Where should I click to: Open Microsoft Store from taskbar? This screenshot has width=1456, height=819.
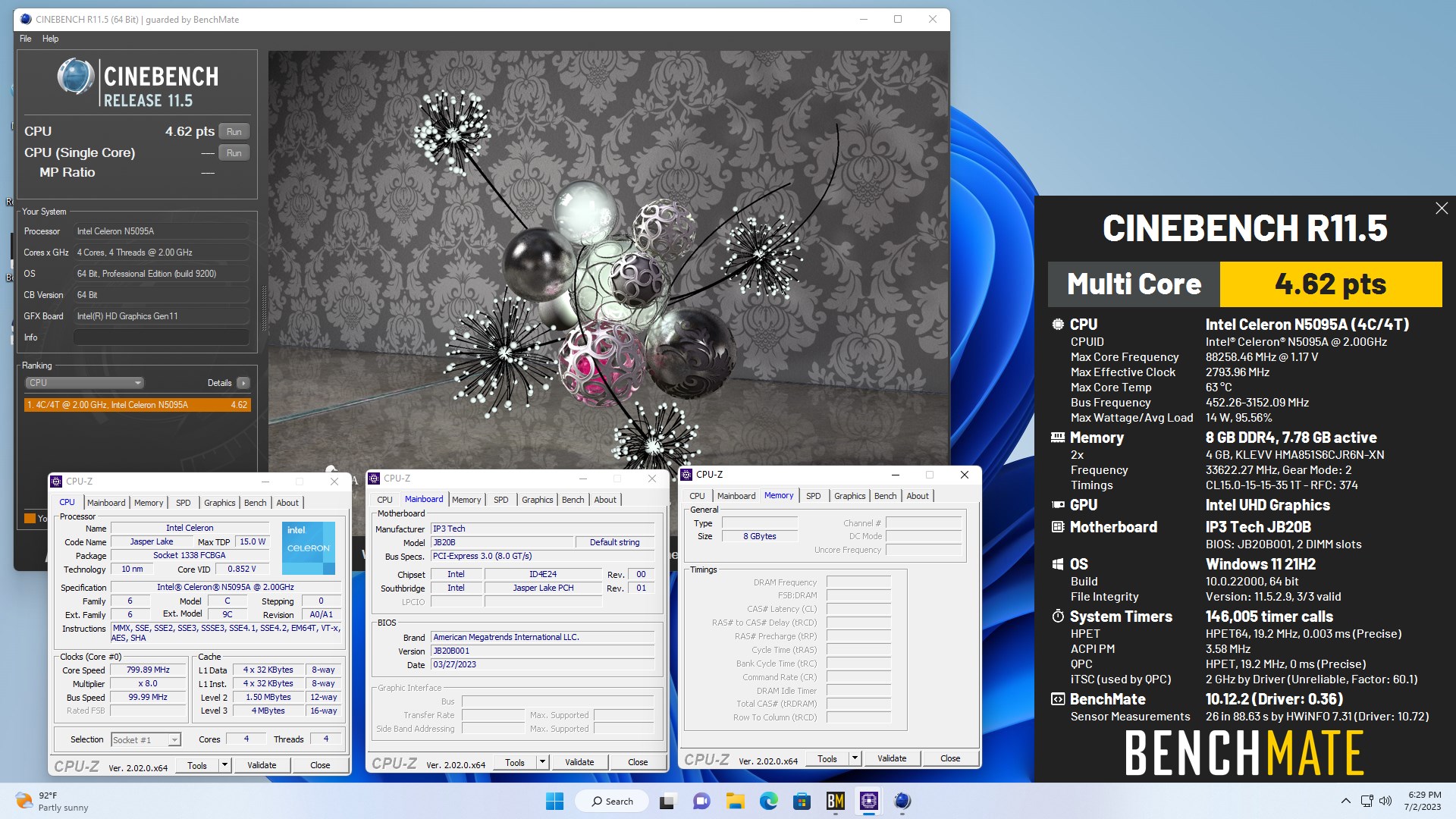(802, 802)
